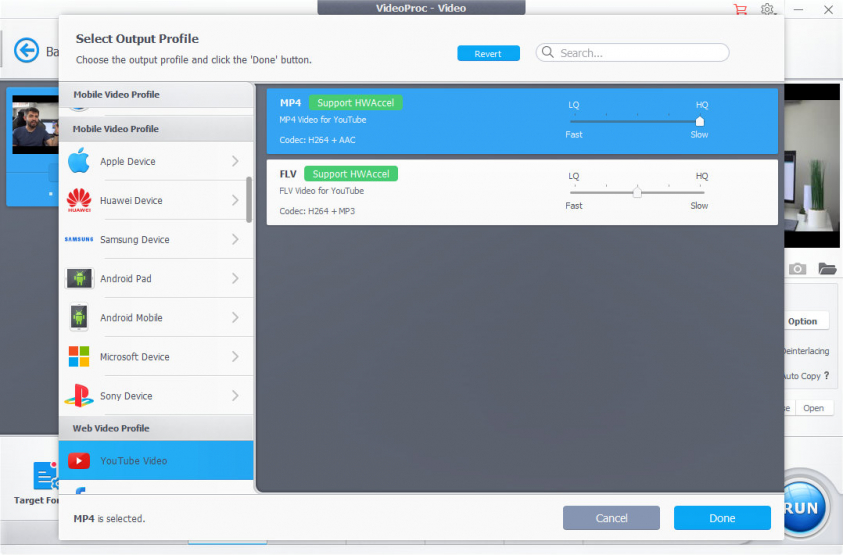Click the Huawei Device logo

pos(79,200)
